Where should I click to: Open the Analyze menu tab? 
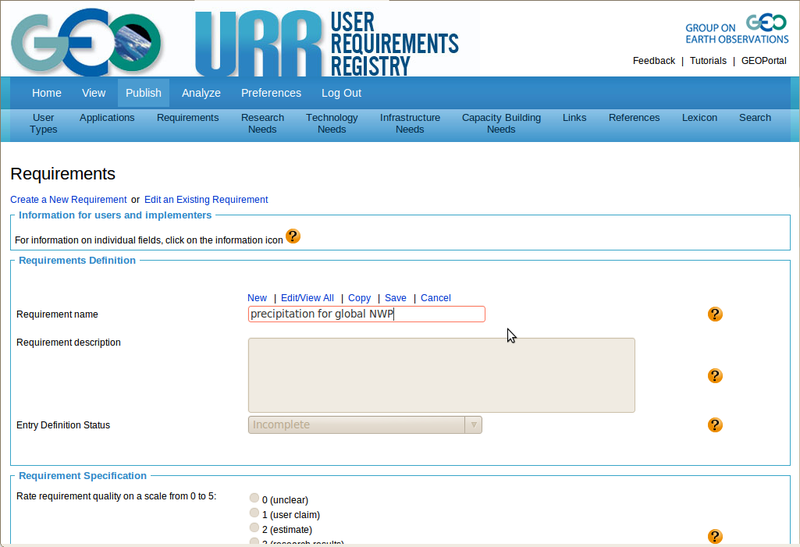pos(201,93)
